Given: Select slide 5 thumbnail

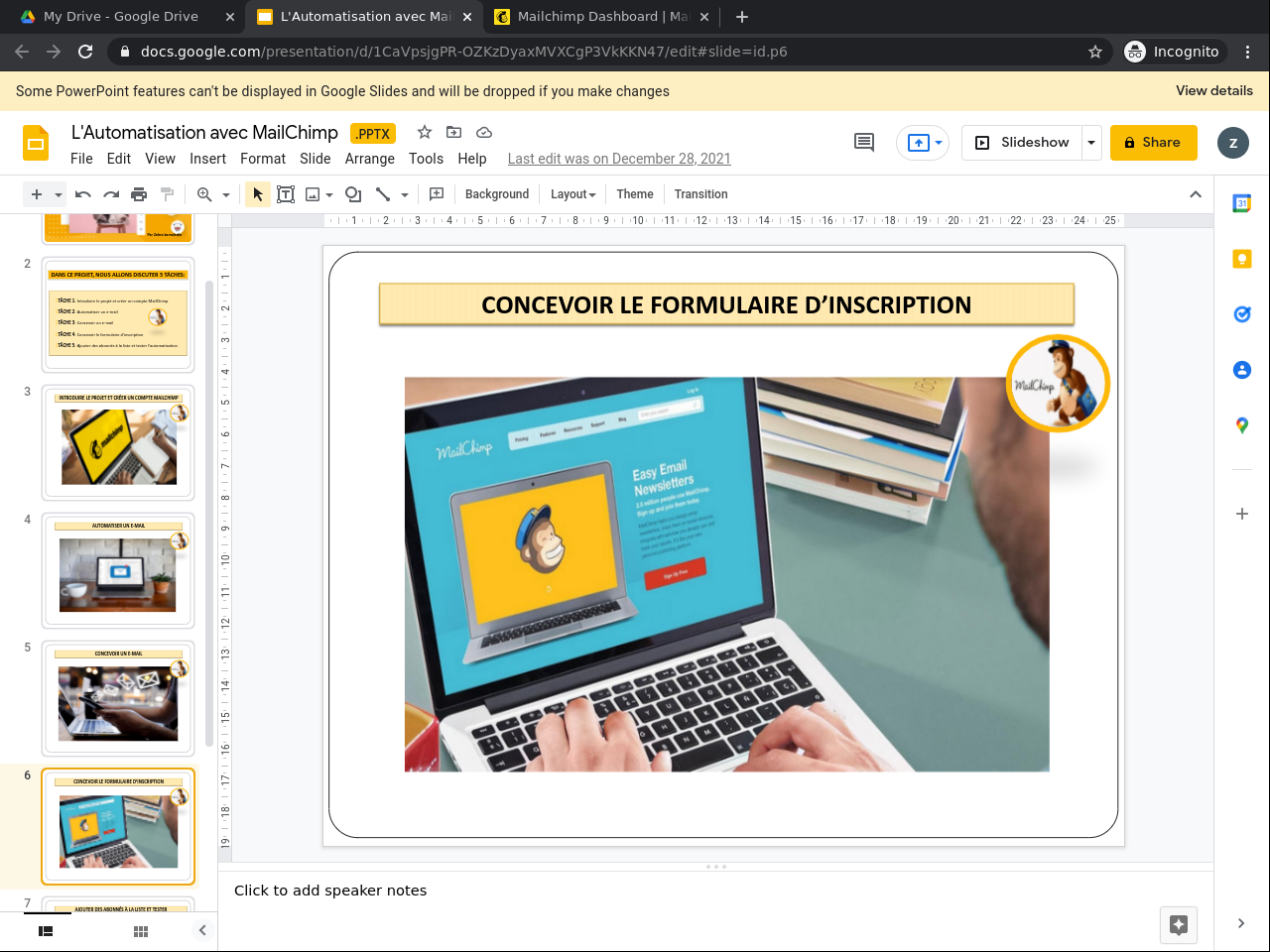Looking at the screenshot, I should tap(118, 699).
